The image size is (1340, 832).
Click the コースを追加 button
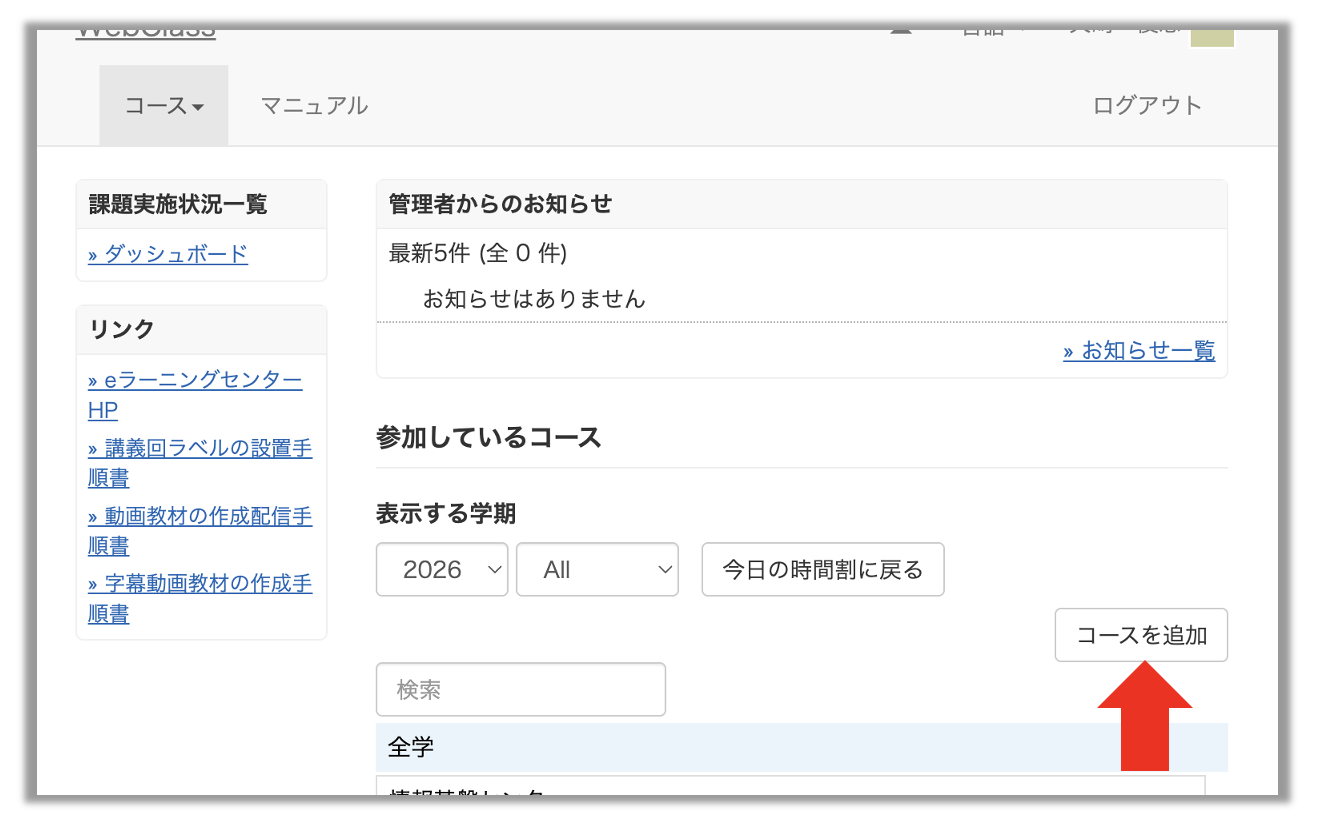pos(1141,635)
